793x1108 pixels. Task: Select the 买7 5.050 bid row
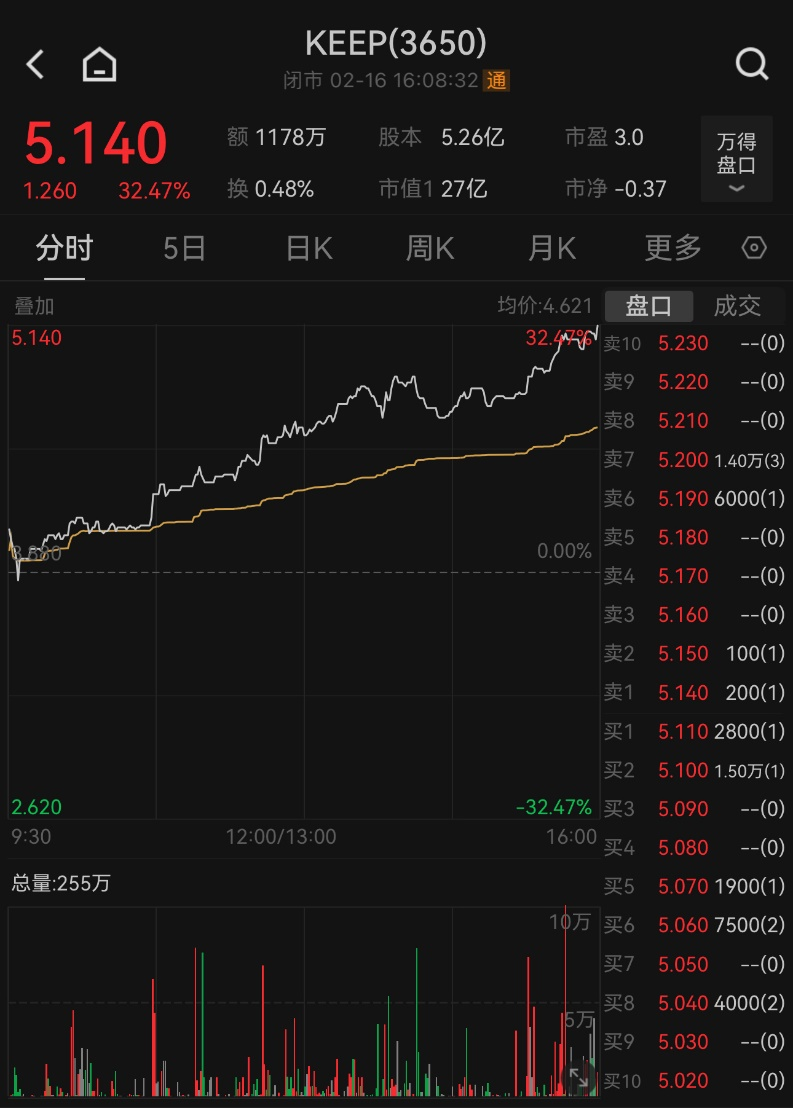click(694, 965)
